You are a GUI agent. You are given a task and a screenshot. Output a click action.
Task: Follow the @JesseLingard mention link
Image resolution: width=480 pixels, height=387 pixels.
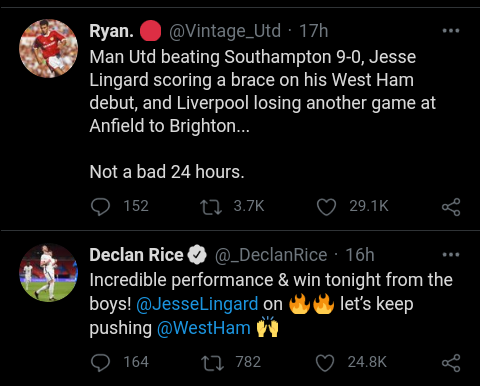(x=197, y=304)
